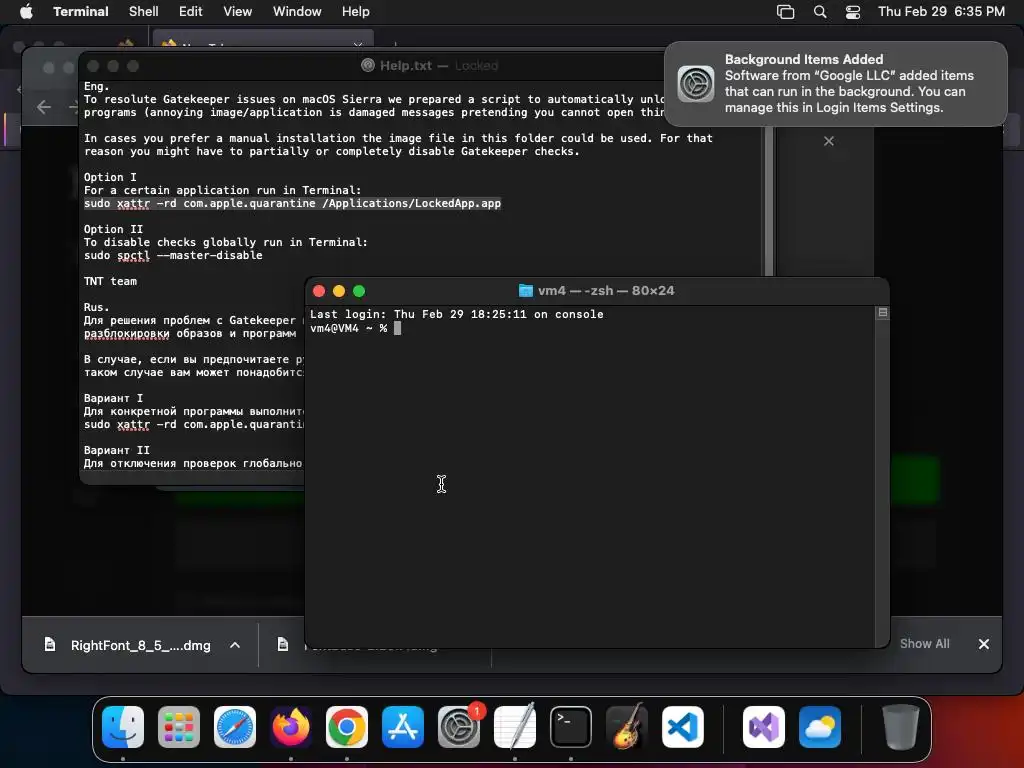Close the vm4 Terminal window

[319, 291]
